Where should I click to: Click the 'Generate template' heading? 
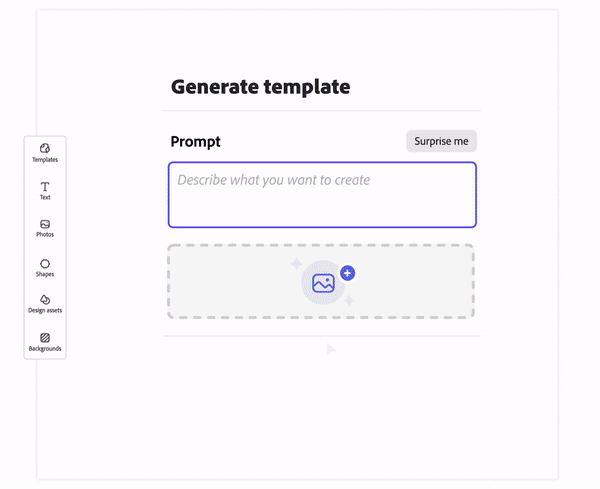[260, 87]
